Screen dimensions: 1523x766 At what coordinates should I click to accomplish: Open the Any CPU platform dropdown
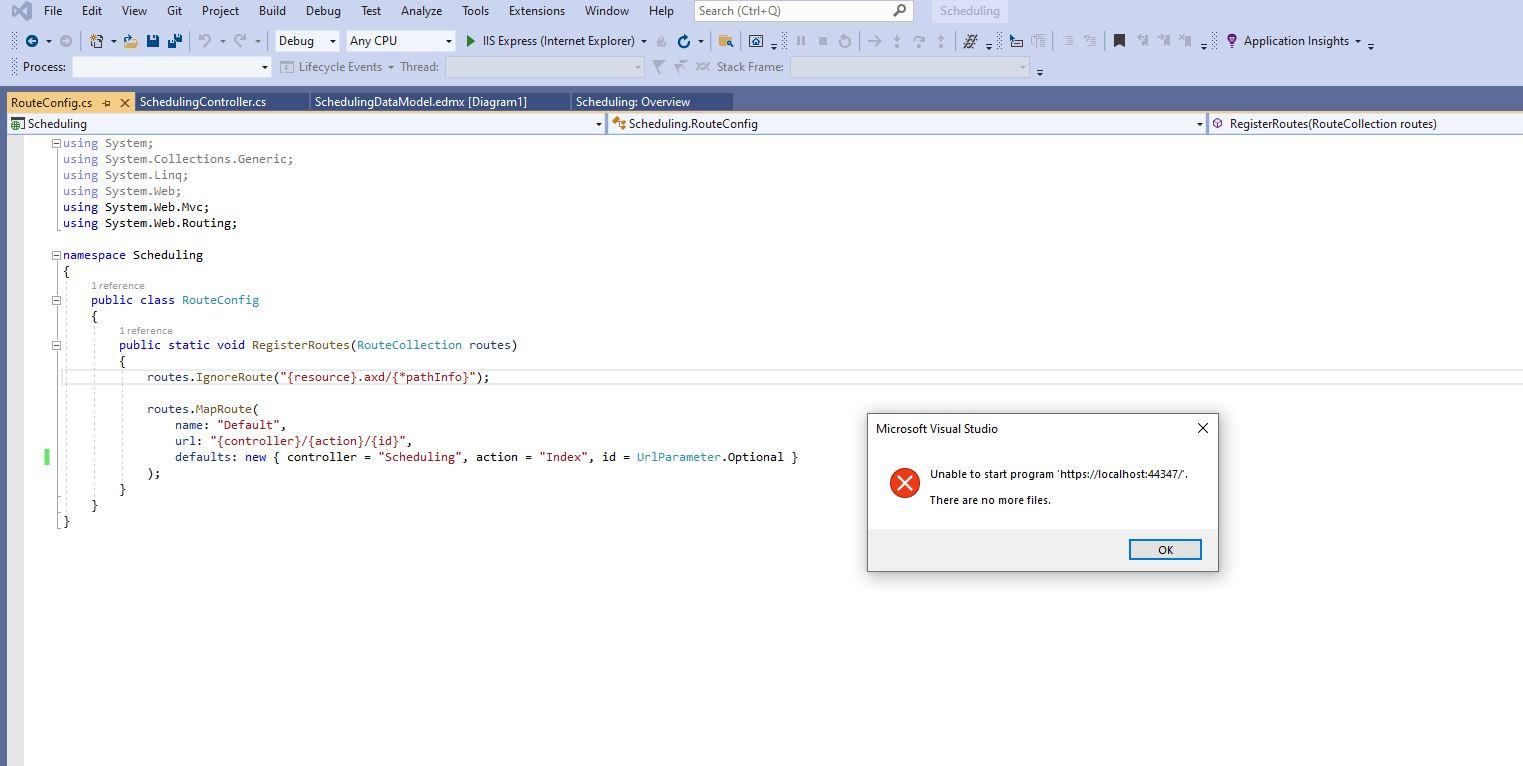coord(398,41)
